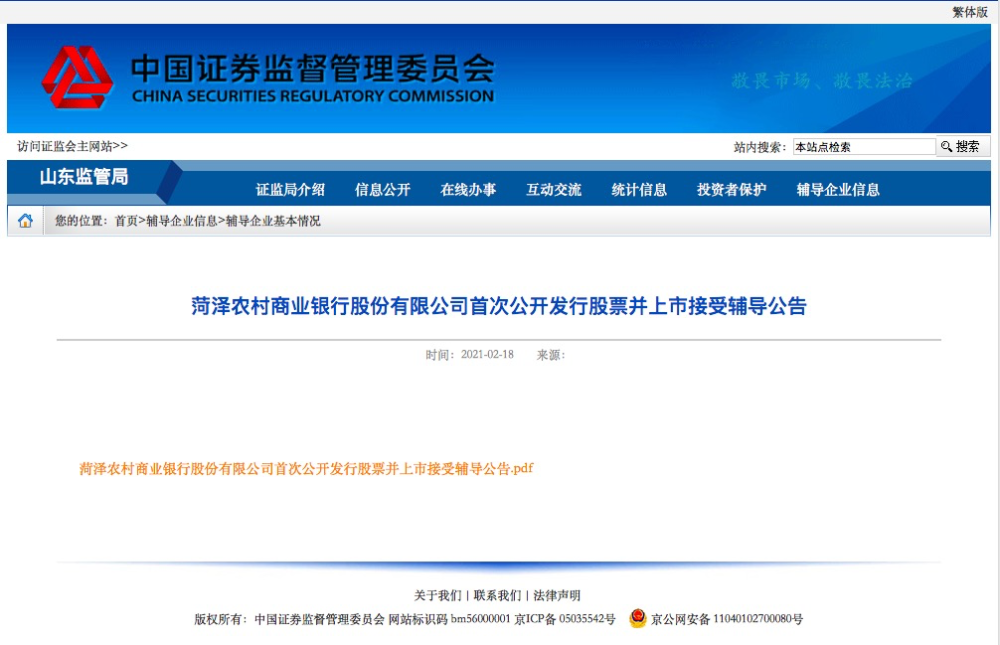Open 访问证监会主网站>> link
Screen dimensions: 1000x645
(x=72, y=146)
